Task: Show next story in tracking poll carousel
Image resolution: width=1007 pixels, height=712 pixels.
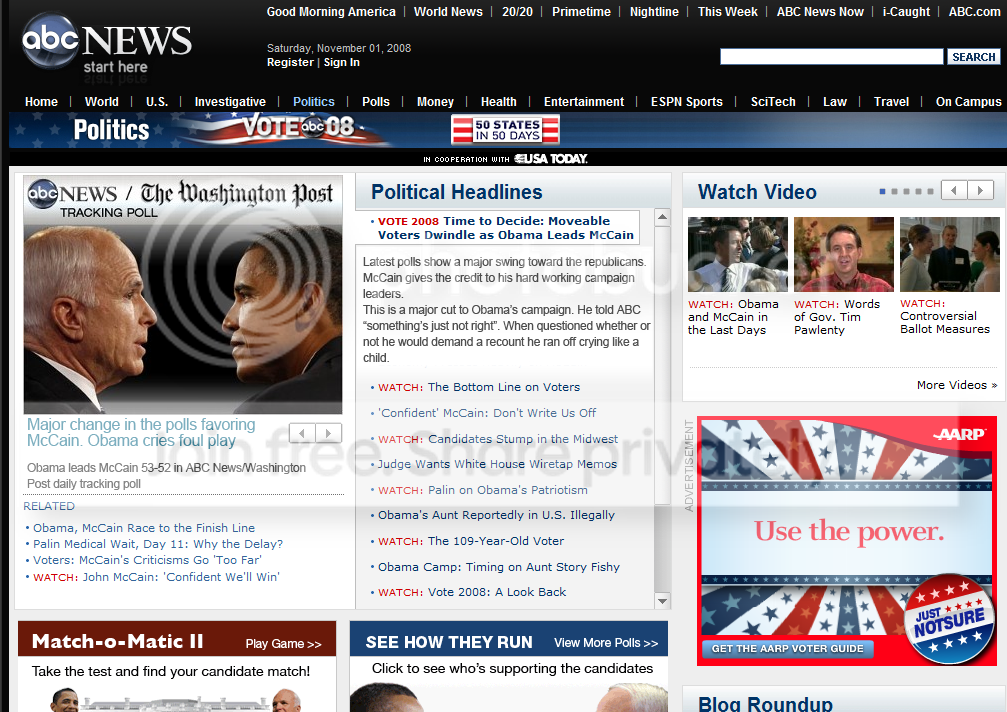Action: pos(328,433)
